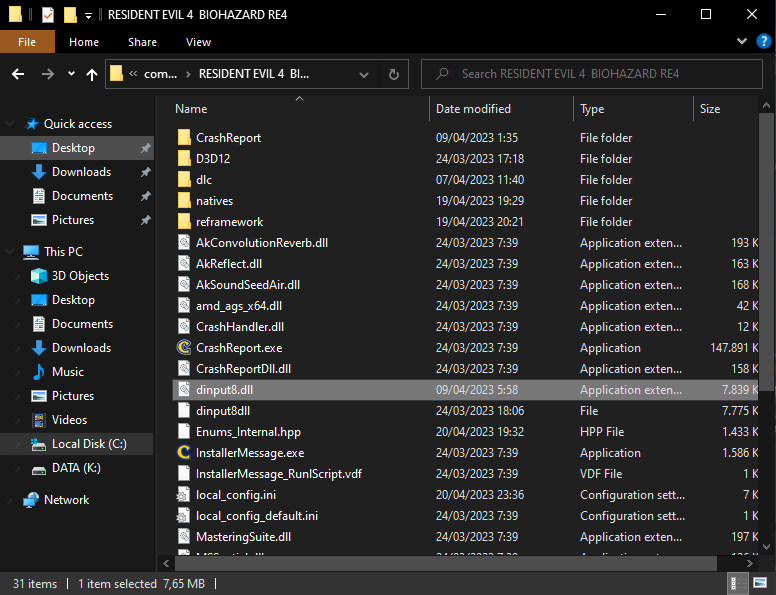This screenshot has height=595, width=776.
Task: Open the File menu tab
Action: (27, 42)
